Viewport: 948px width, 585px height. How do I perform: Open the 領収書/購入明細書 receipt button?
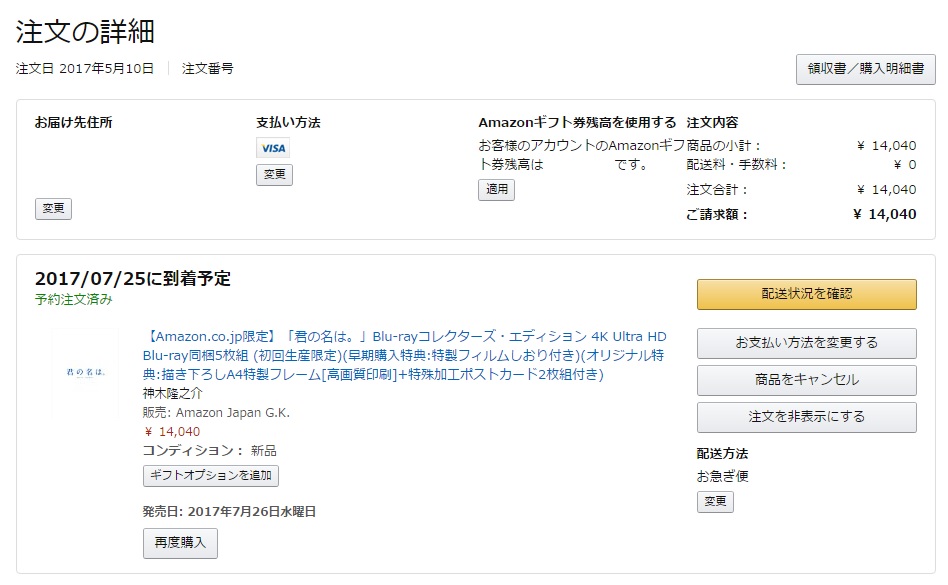click(x=865, y=69)
